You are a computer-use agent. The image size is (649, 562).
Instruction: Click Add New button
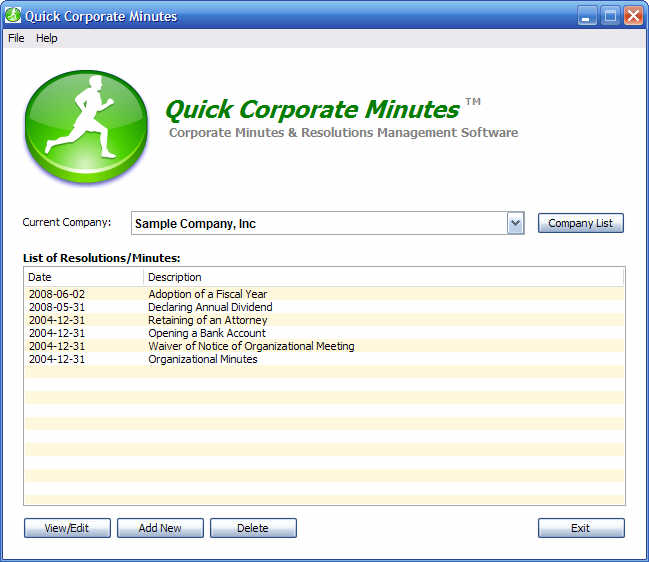(160, 528)
